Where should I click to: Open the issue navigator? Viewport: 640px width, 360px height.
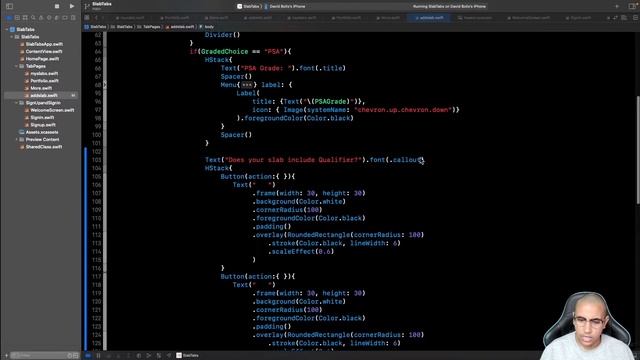[x=41, y=18]
